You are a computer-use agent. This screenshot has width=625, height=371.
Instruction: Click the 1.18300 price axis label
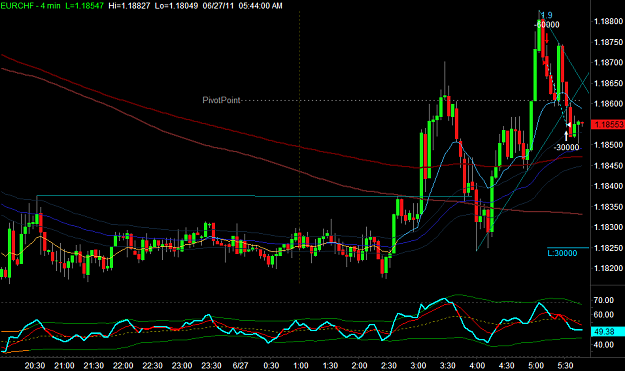(608, 227)
